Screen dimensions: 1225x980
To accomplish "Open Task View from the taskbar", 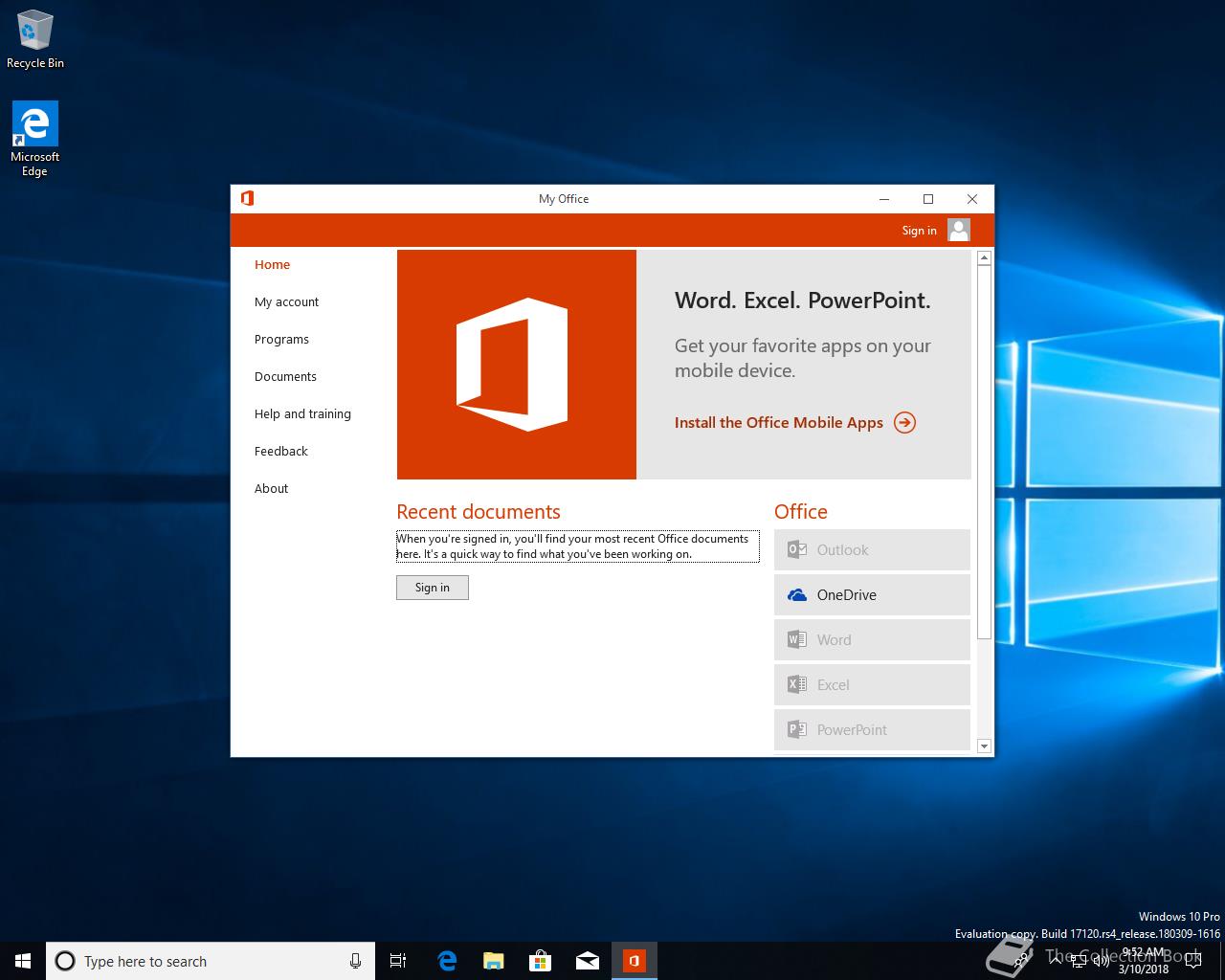I will click(x=398, y=961).
